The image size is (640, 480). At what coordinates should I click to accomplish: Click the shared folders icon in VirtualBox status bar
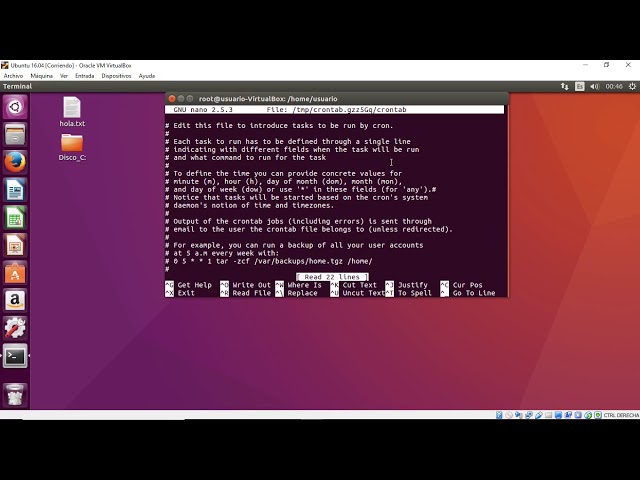pos(549,415)
